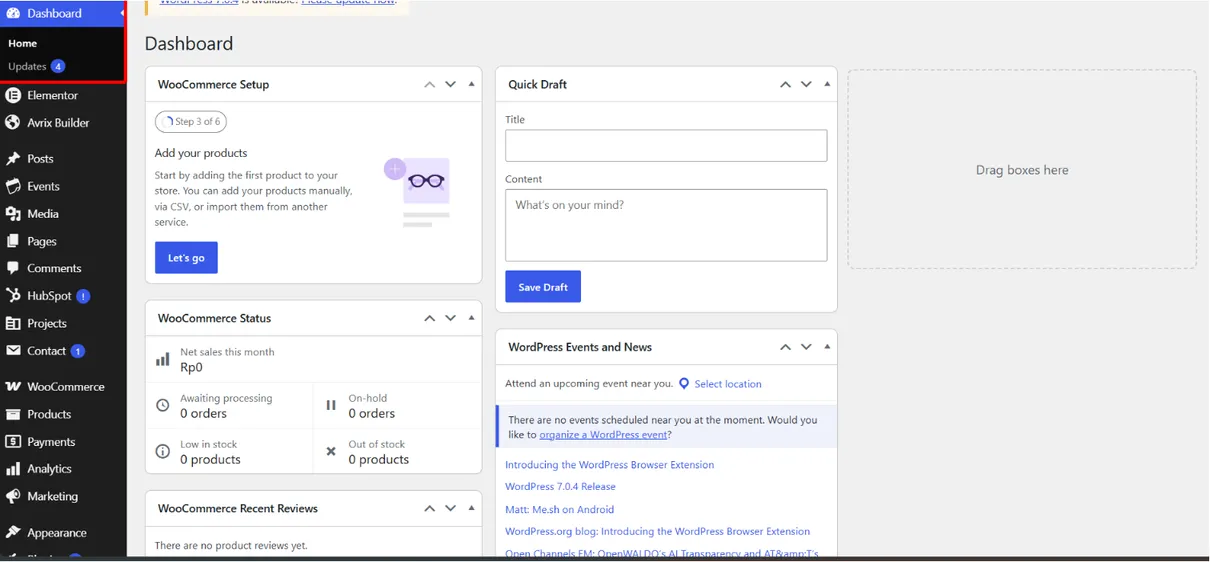Screen dimensions: 1210x562
Task: Click the Comments bubble icon
Action: pos(13,268)
